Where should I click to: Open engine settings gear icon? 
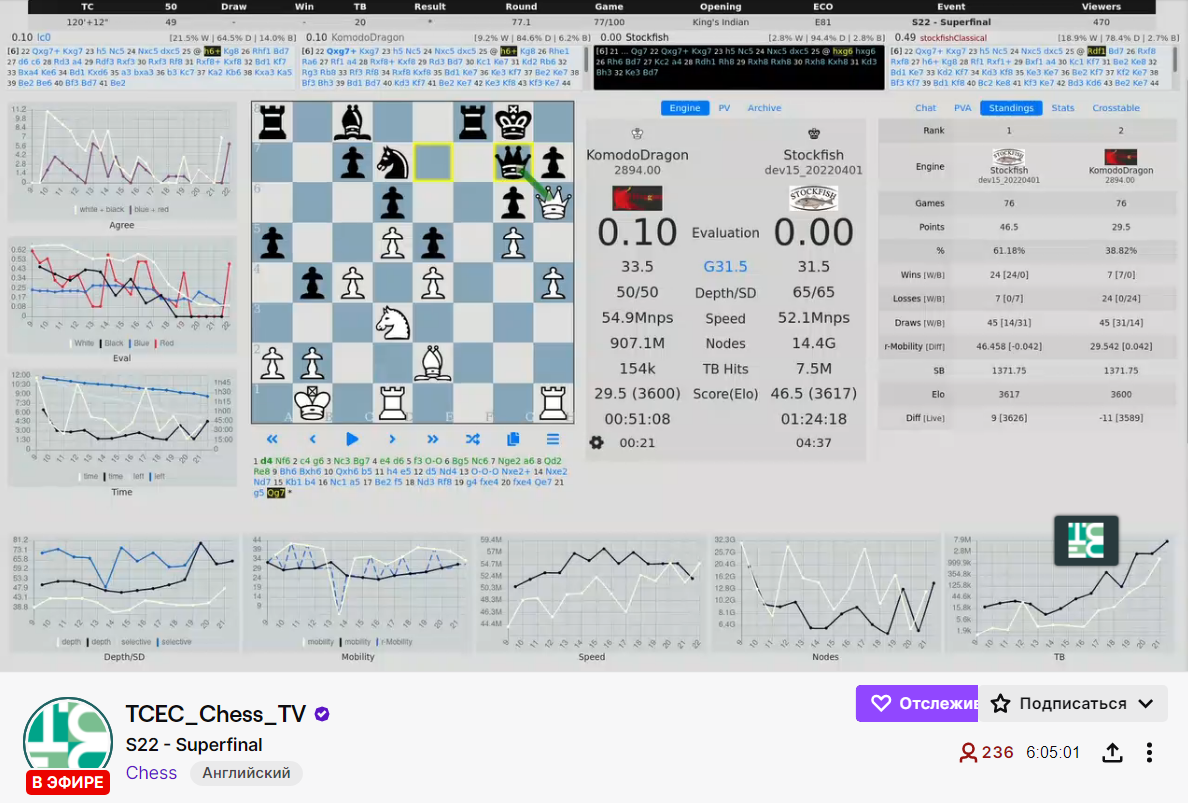click(596, 442)
